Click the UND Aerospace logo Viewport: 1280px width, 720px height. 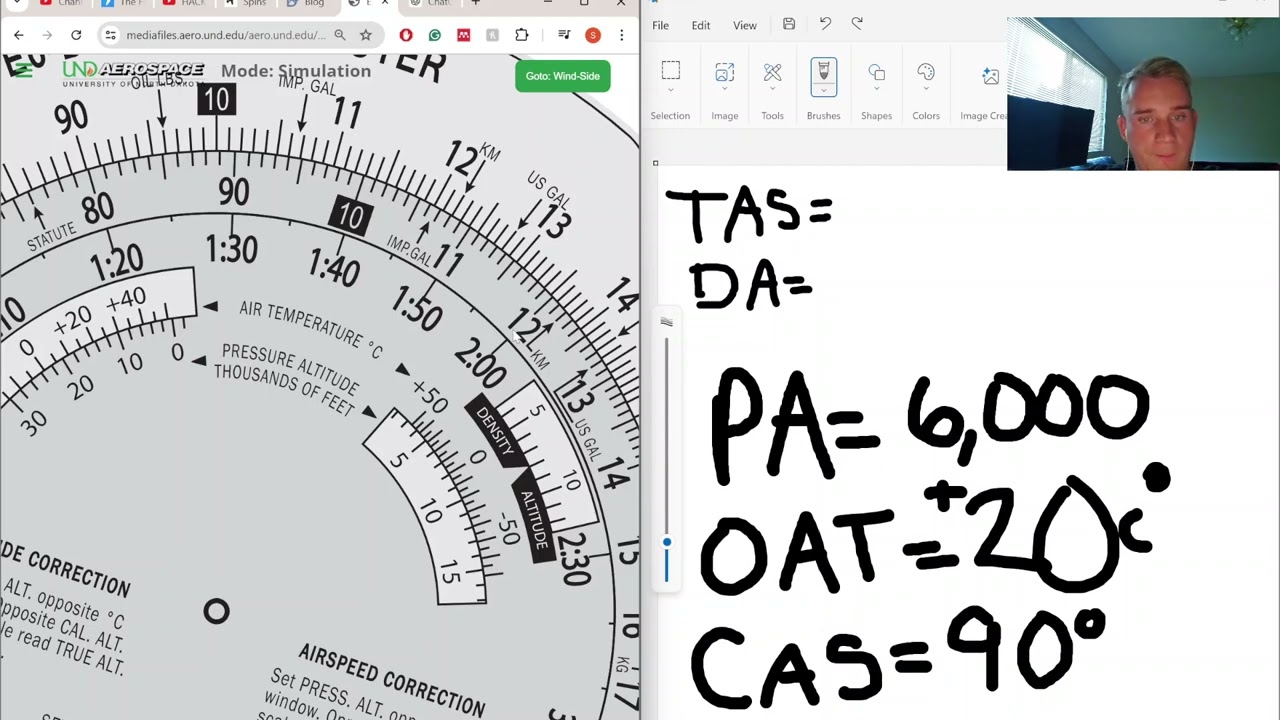[133, 73]
